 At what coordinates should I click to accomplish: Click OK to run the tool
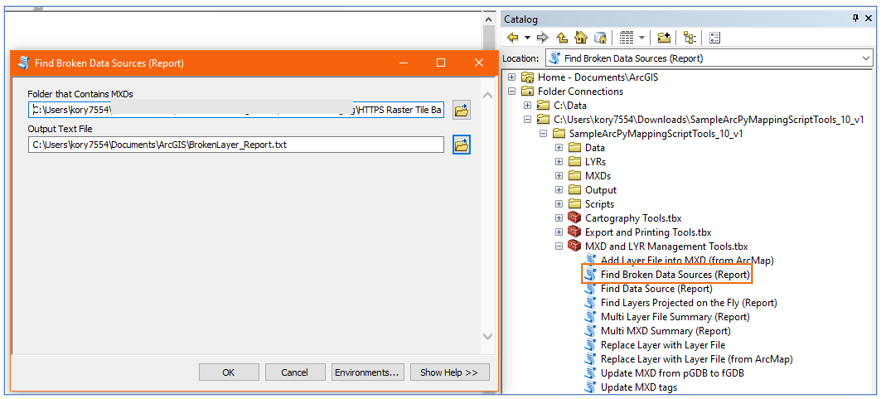coord(229,372)
